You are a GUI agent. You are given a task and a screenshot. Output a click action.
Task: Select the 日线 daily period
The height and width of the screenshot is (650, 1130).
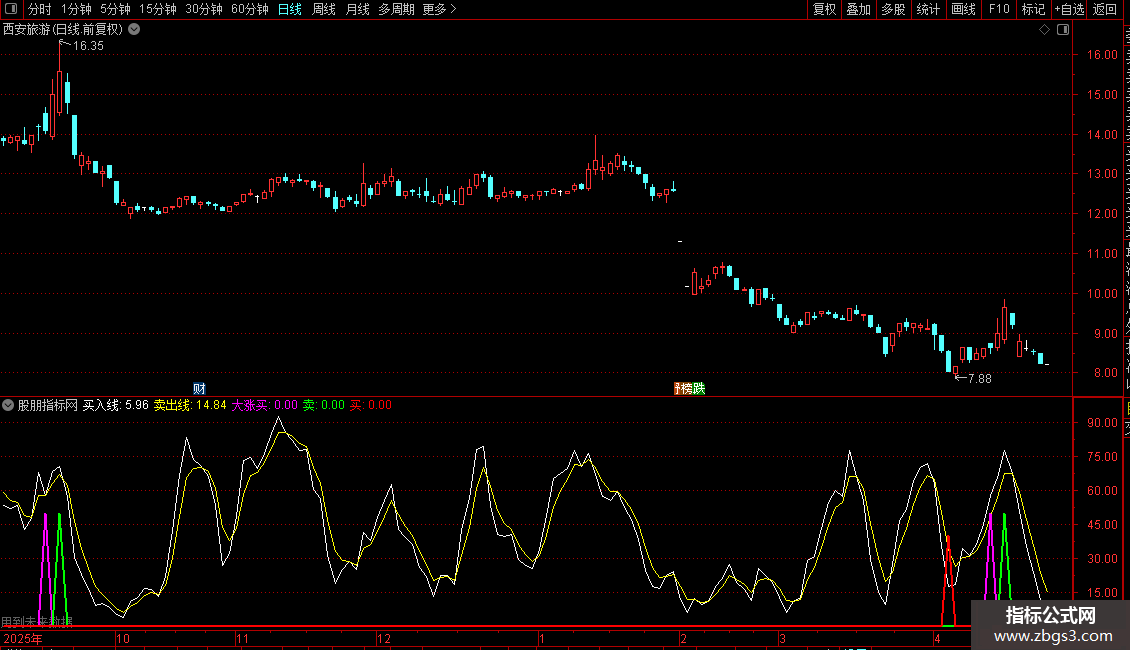coord(290,9)
